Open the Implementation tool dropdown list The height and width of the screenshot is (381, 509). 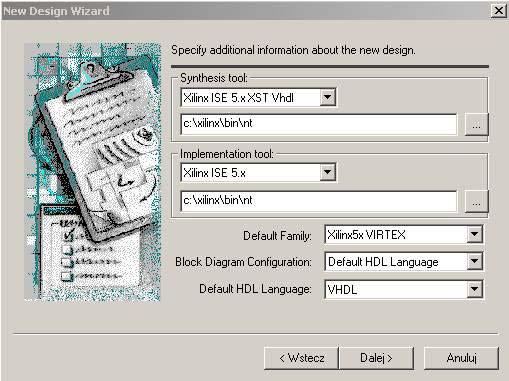[328, 172]
